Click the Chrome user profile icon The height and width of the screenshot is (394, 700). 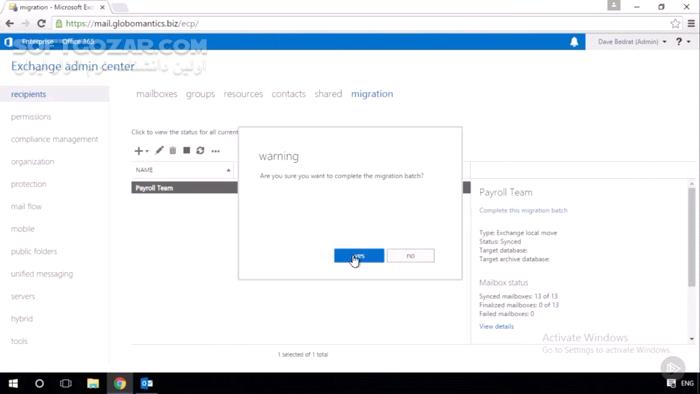tap(614, 5)
